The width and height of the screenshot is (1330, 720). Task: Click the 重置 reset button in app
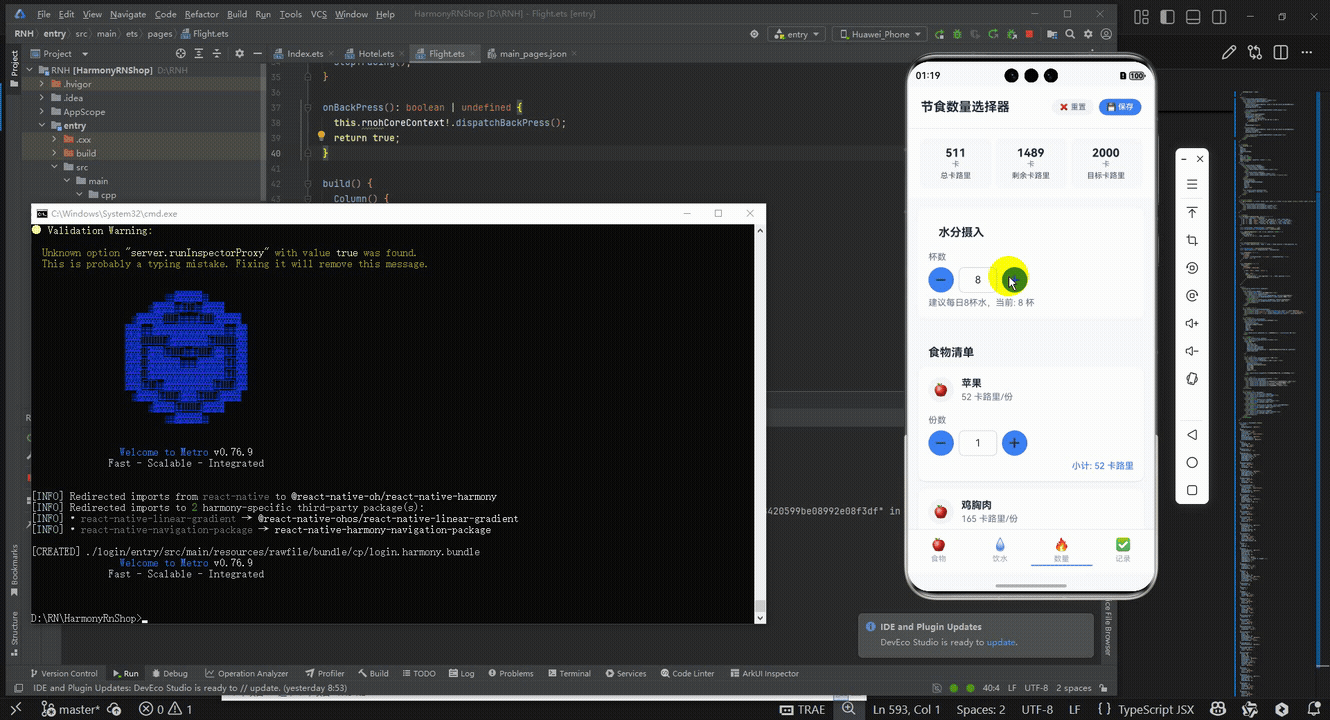(1073, 107)
